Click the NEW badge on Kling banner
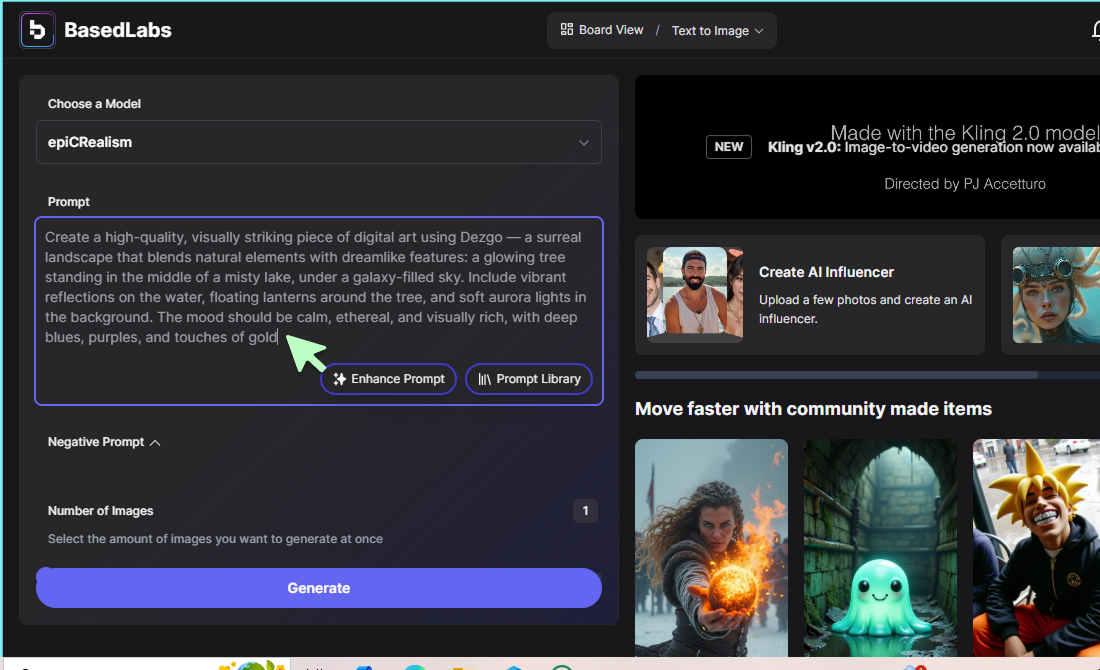This screenshot has width=1100, height=670. coord(729,147)
